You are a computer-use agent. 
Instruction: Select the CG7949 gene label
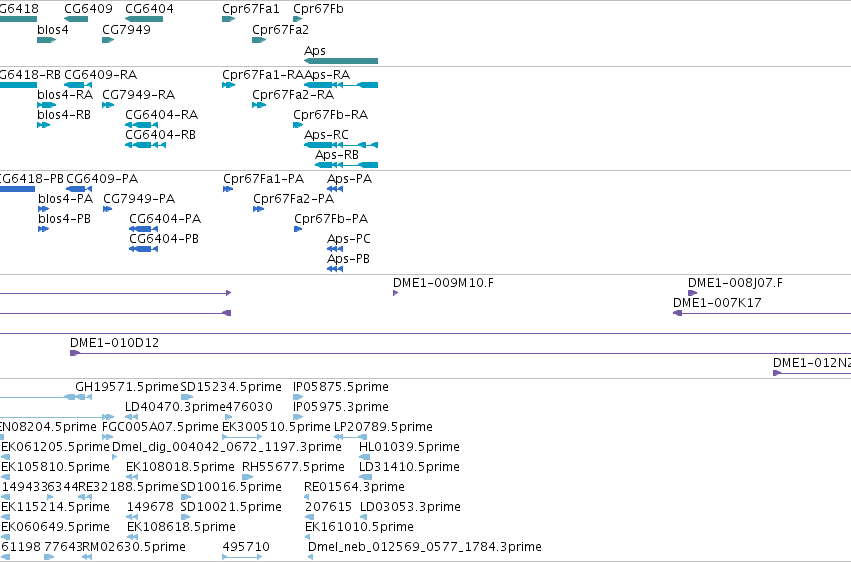click(126, 29)
